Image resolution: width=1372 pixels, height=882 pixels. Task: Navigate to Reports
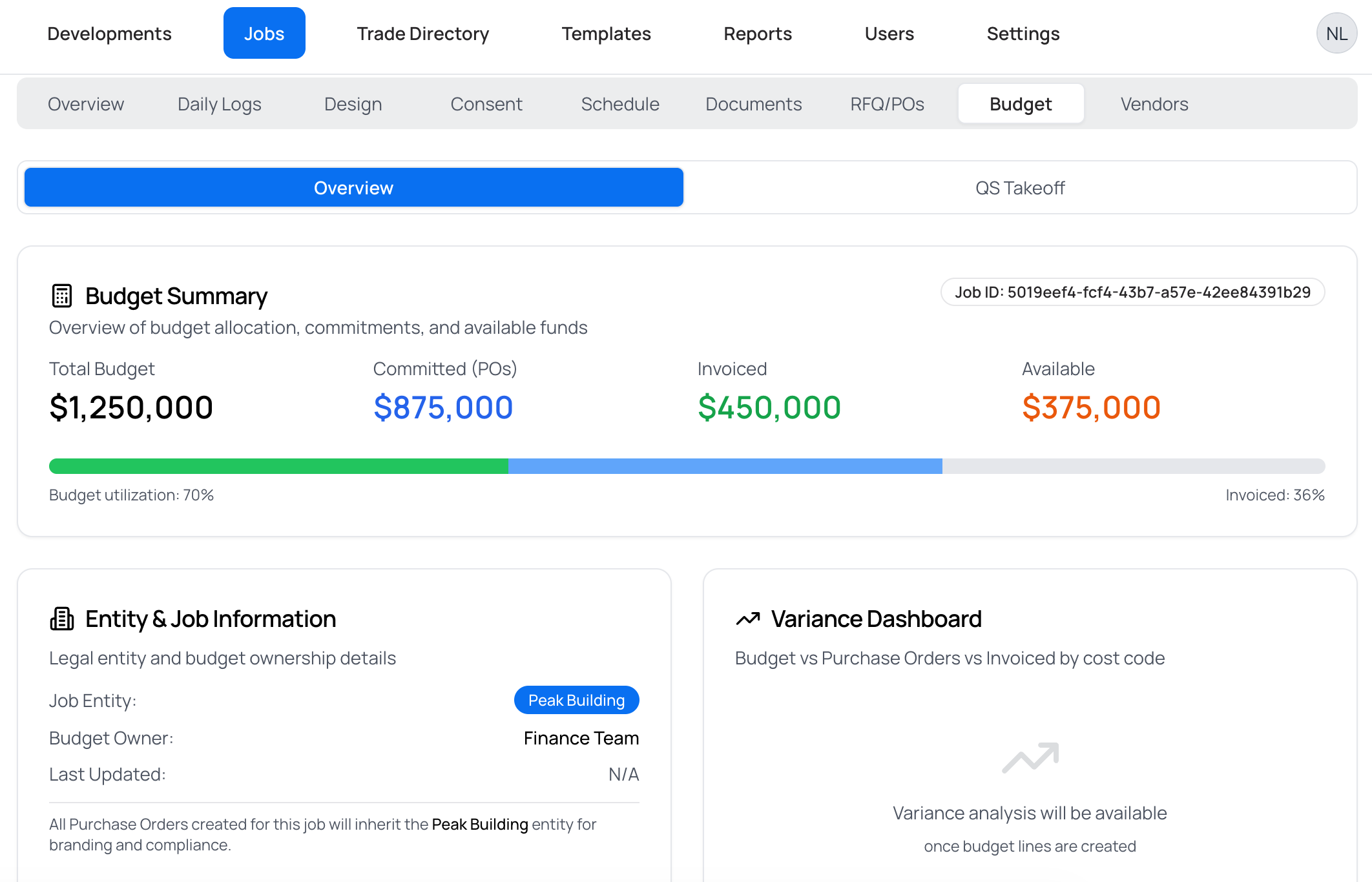pos(758,33)
